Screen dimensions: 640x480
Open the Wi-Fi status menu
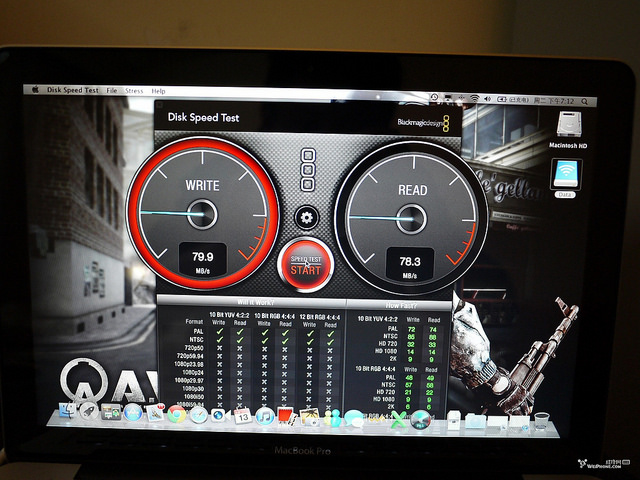[474, 98]
